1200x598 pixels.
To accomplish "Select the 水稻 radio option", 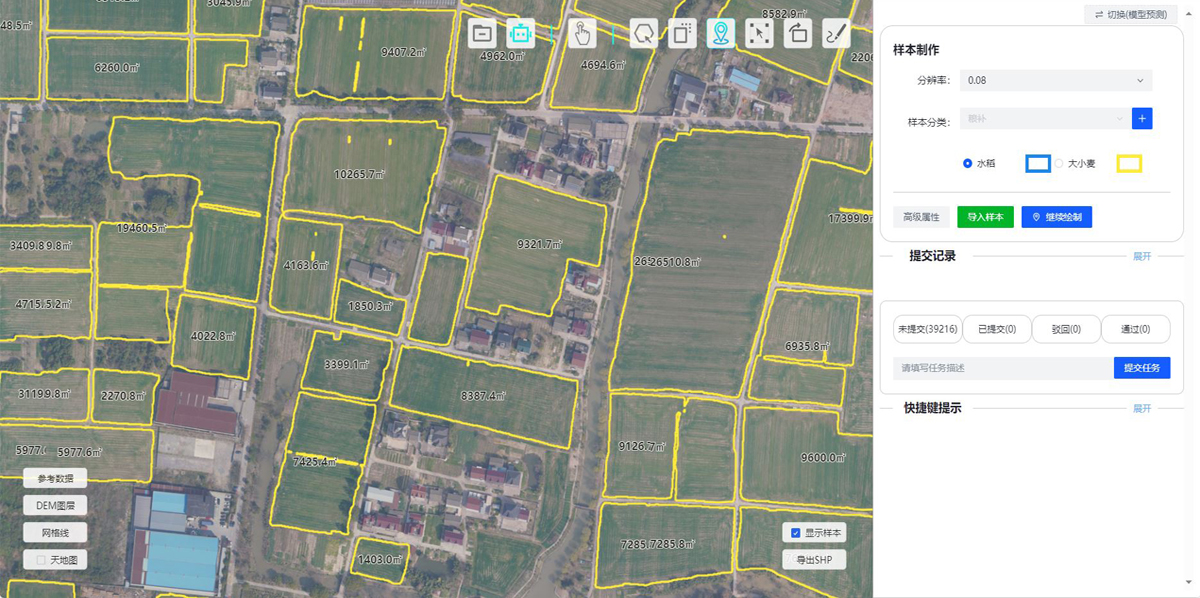I will coord(967,163).
